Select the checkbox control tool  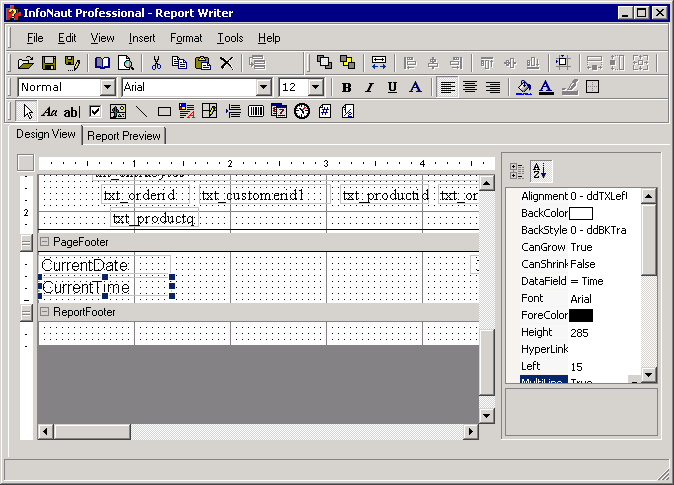(95, 112)
